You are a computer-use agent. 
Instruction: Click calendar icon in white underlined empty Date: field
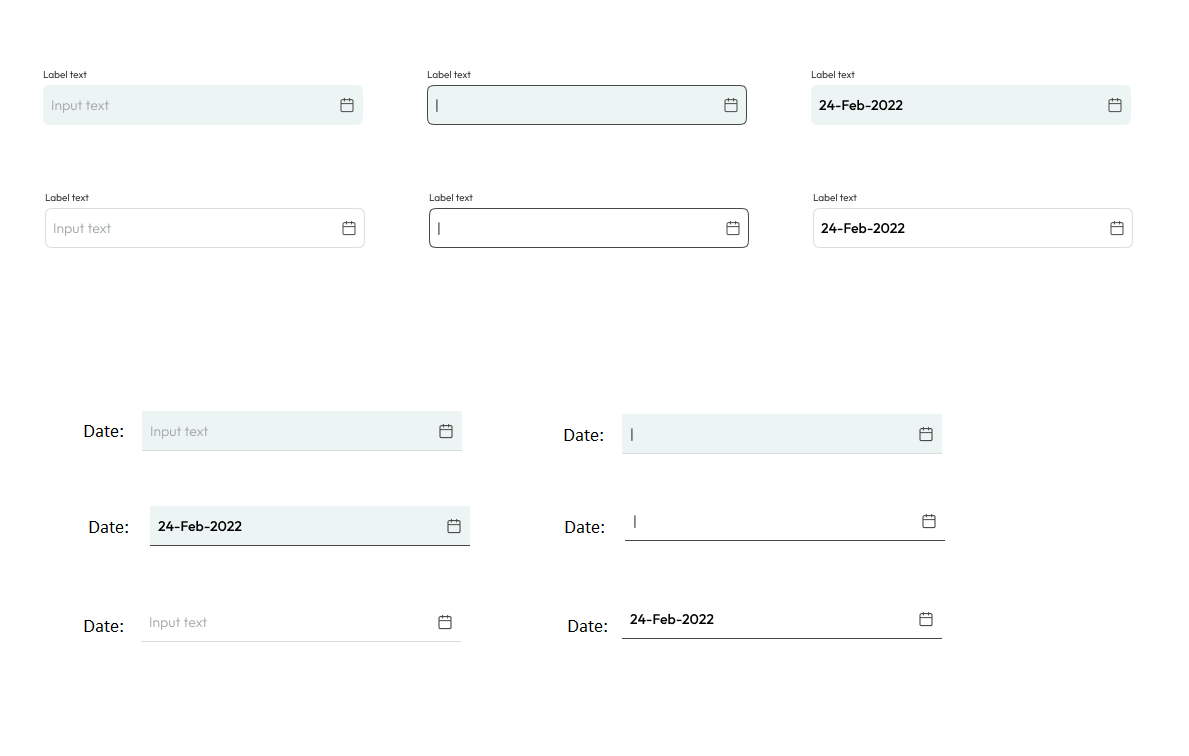click(929, 521)
